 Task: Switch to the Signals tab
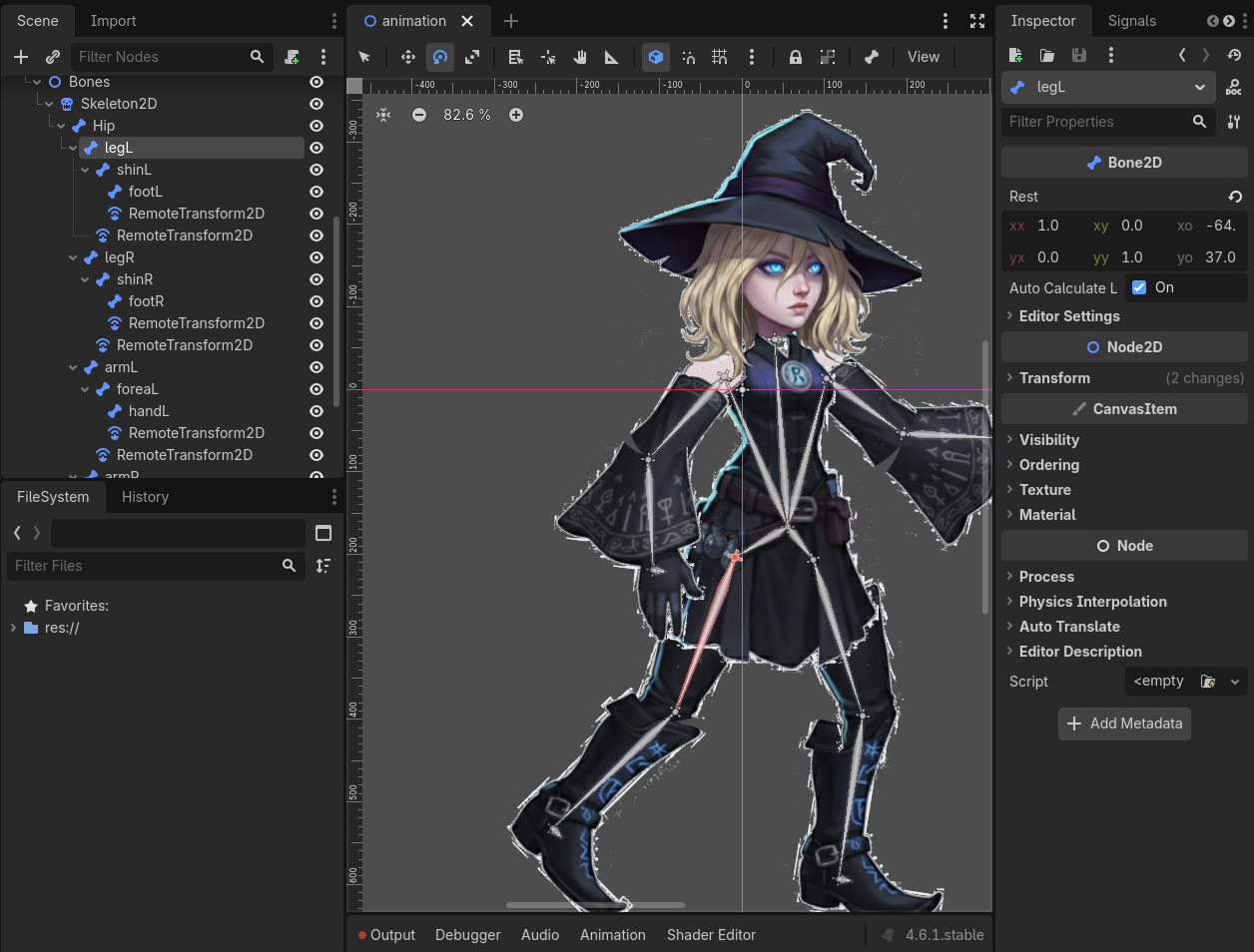click(x=1131, y=21)
